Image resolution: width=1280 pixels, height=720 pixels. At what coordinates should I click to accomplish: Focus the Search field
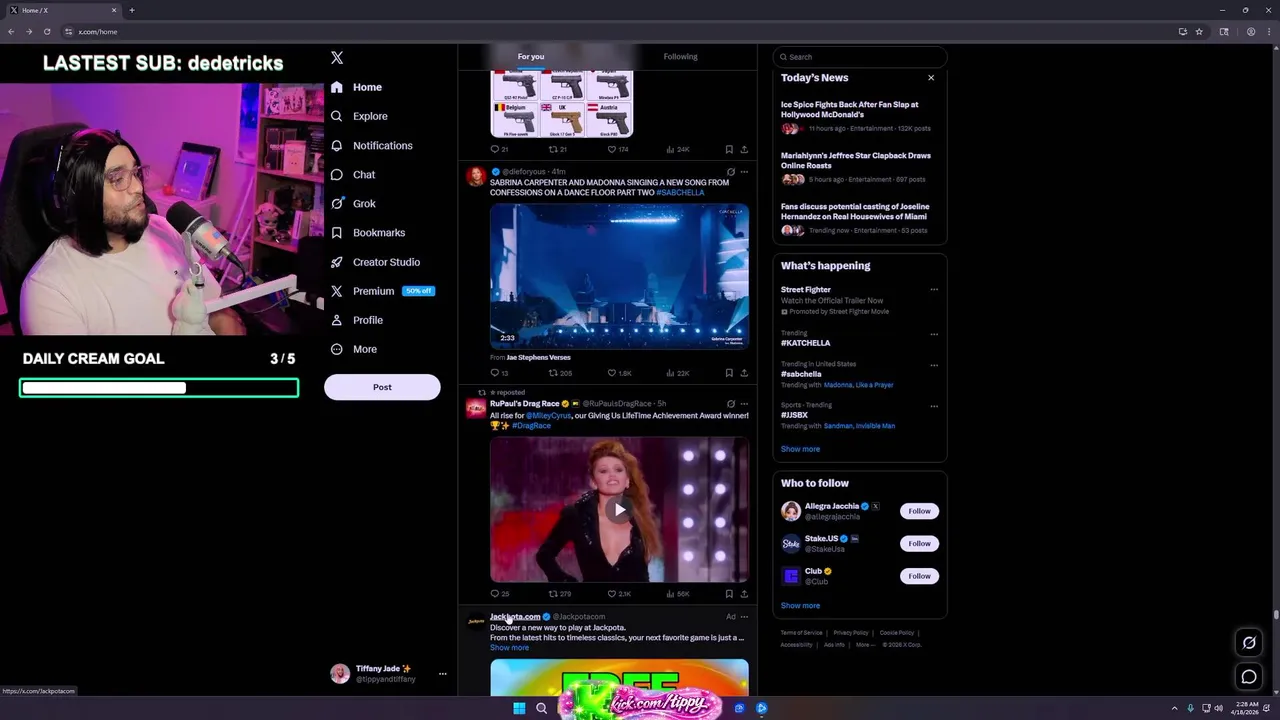[x=860, y=57]
